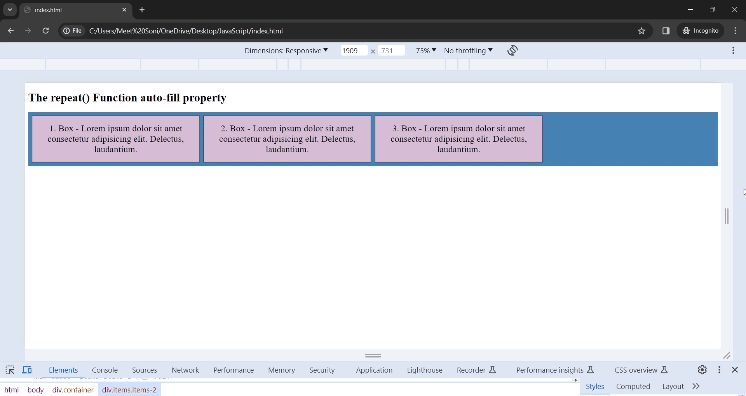Image resolution: width=746 pixels, height=396 pixels.
Task: Open the CSS overview tab
Action: point(641,370)
